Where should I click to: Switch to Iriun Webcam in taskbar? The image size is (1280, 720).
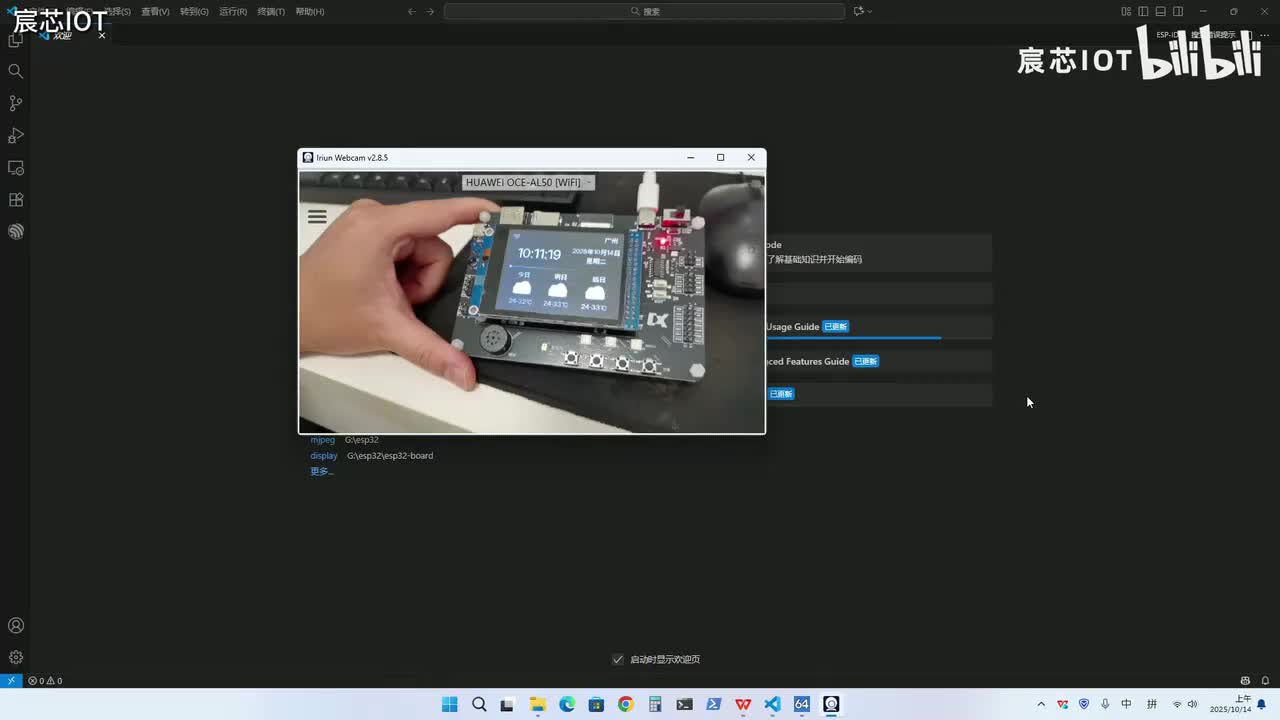pyautogui.click(x=831, y=704)
